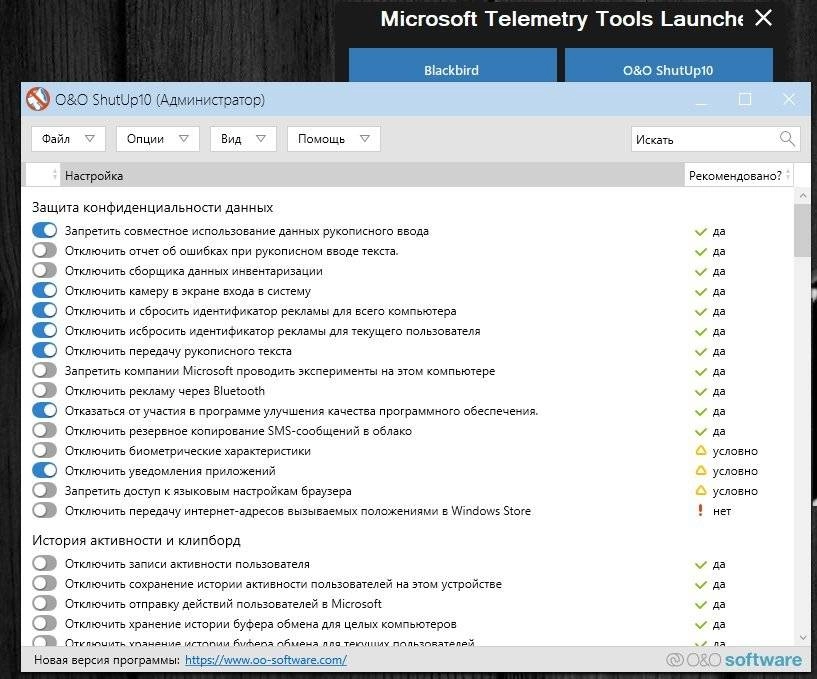Image resolution: width=817 pixels, height=679 pixels.
Task: Close the Microsoft Telemetry Tools Launcher window
Action: pyautogui.click(x=763, y=18)
